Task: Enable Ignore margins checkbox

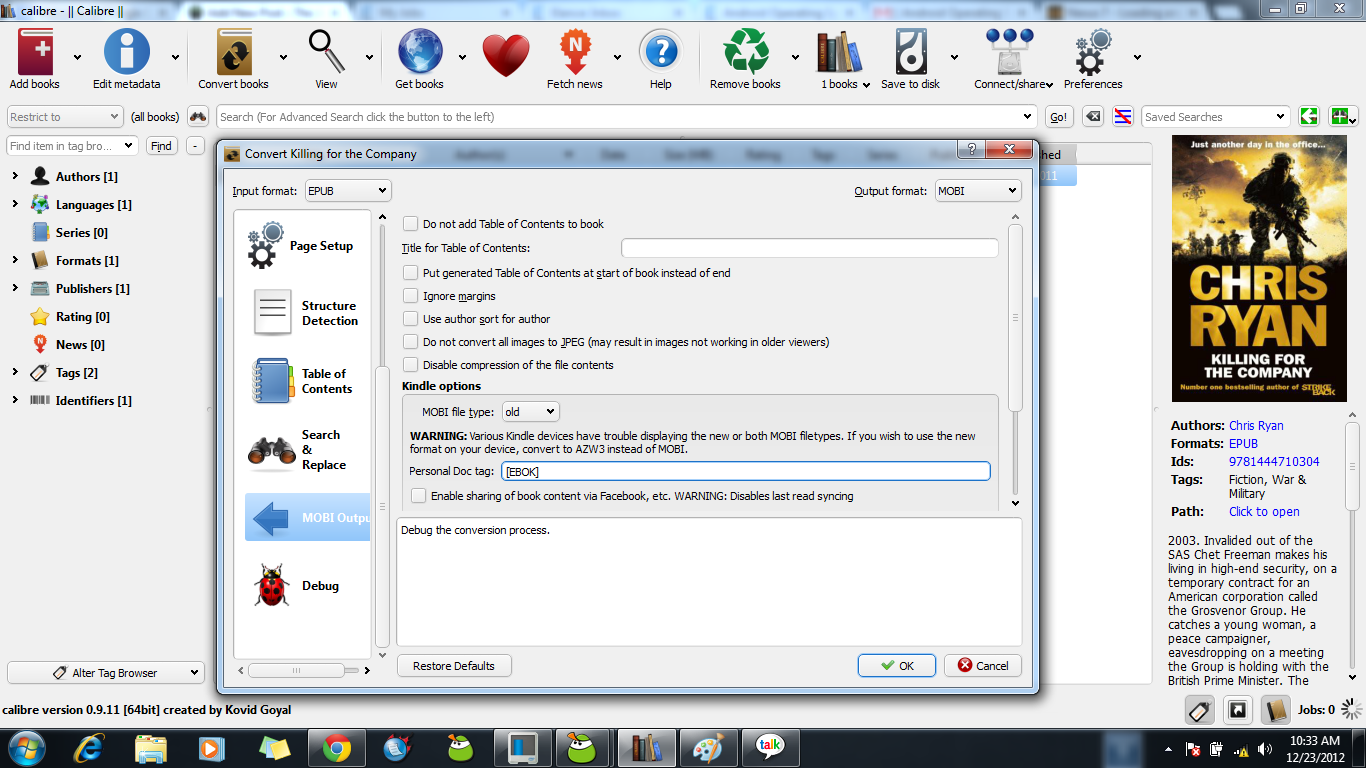Action: [x=411, y=296]
